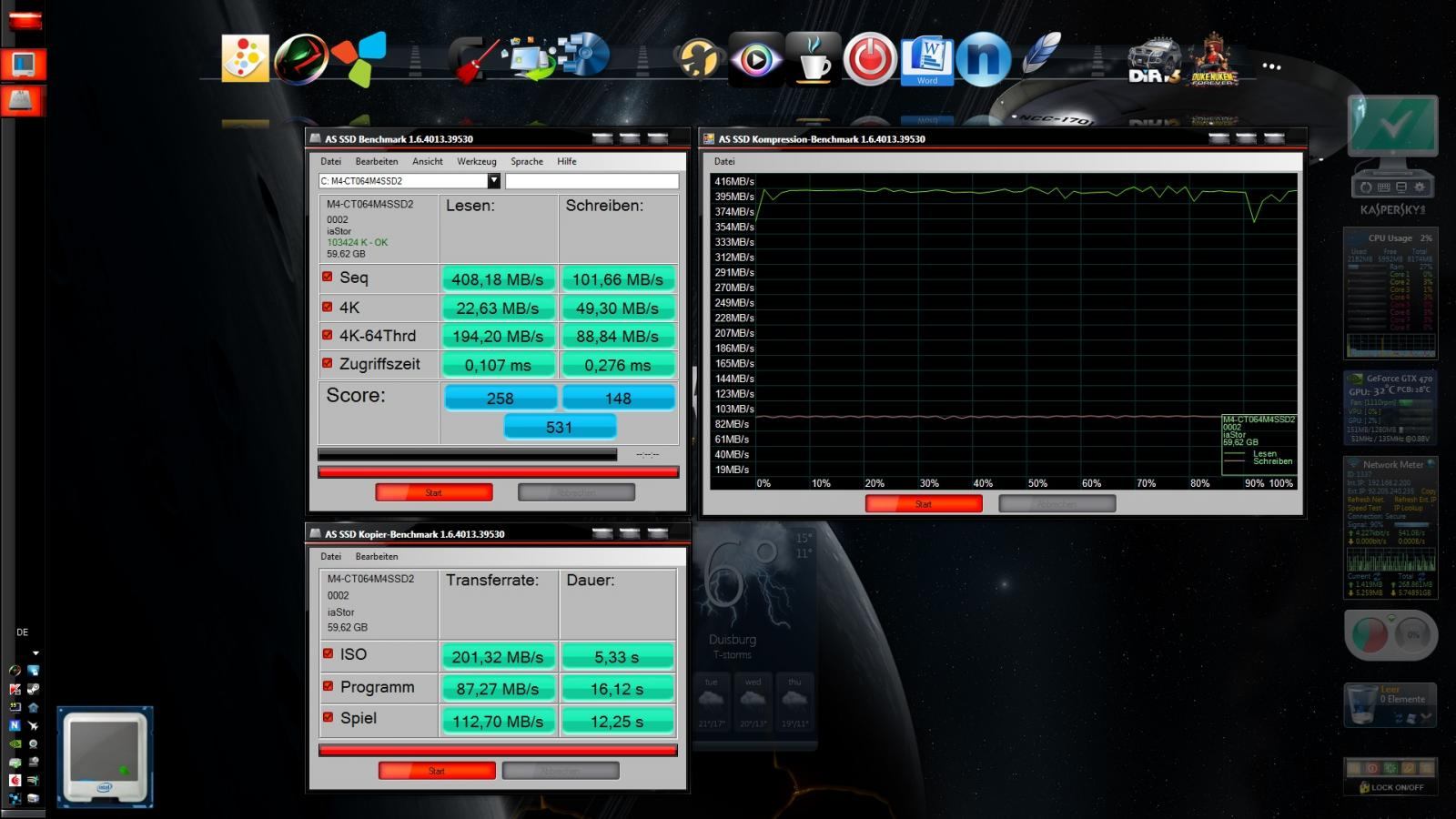Start the DiRT 3 game dock icon
This screenshot has height=819, width=1456.
pos(1155,62)
